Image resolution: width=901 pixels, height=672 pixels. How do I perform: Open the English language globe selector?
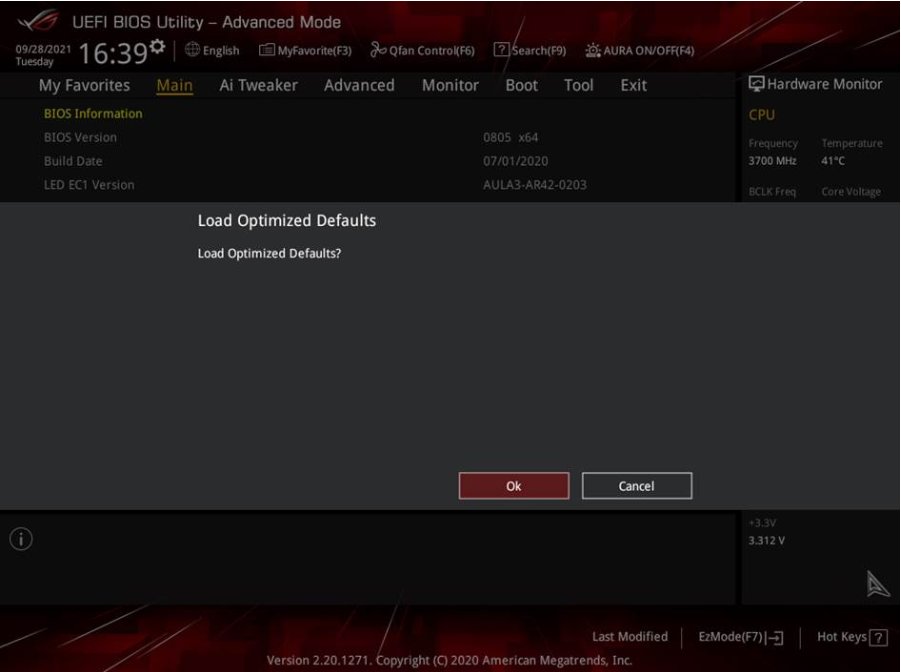pyautogui.click(x=212, y=51)
